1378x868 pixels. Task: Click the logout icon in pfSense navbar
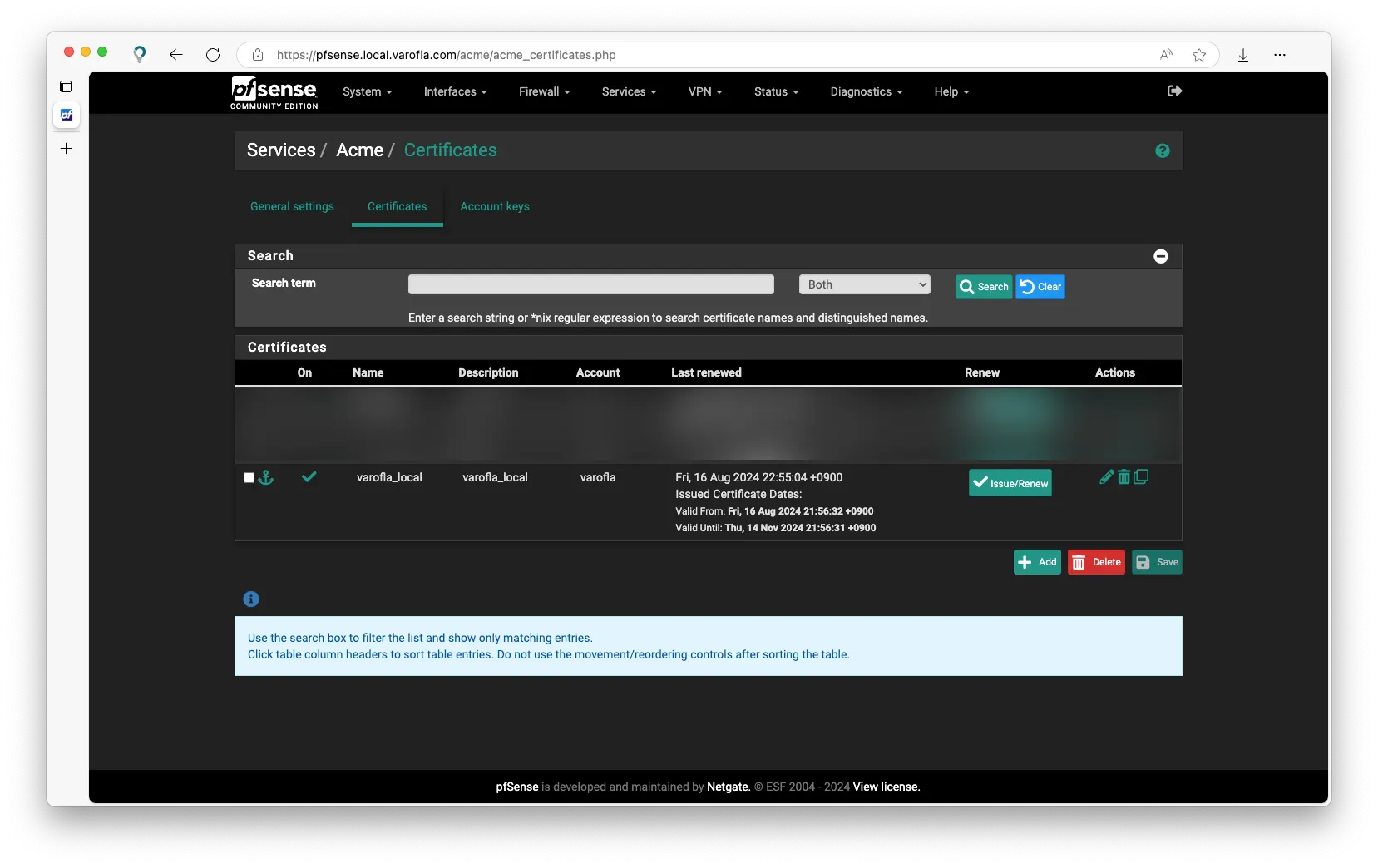pos(1174,91)
